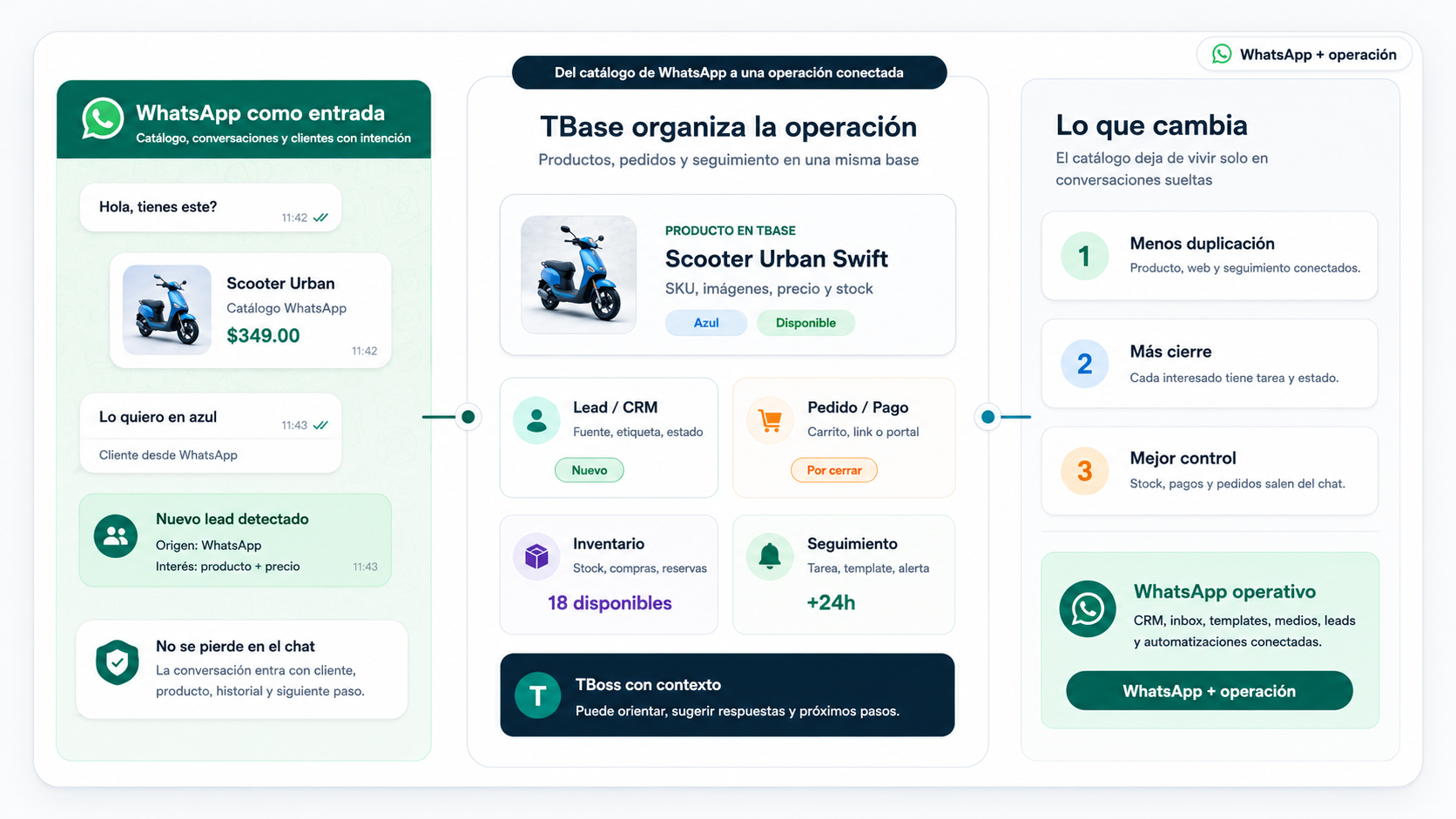1456x819 pixels.
Task: Click the people icon in Nuevo lead detectado
Action: coord(116,536)
